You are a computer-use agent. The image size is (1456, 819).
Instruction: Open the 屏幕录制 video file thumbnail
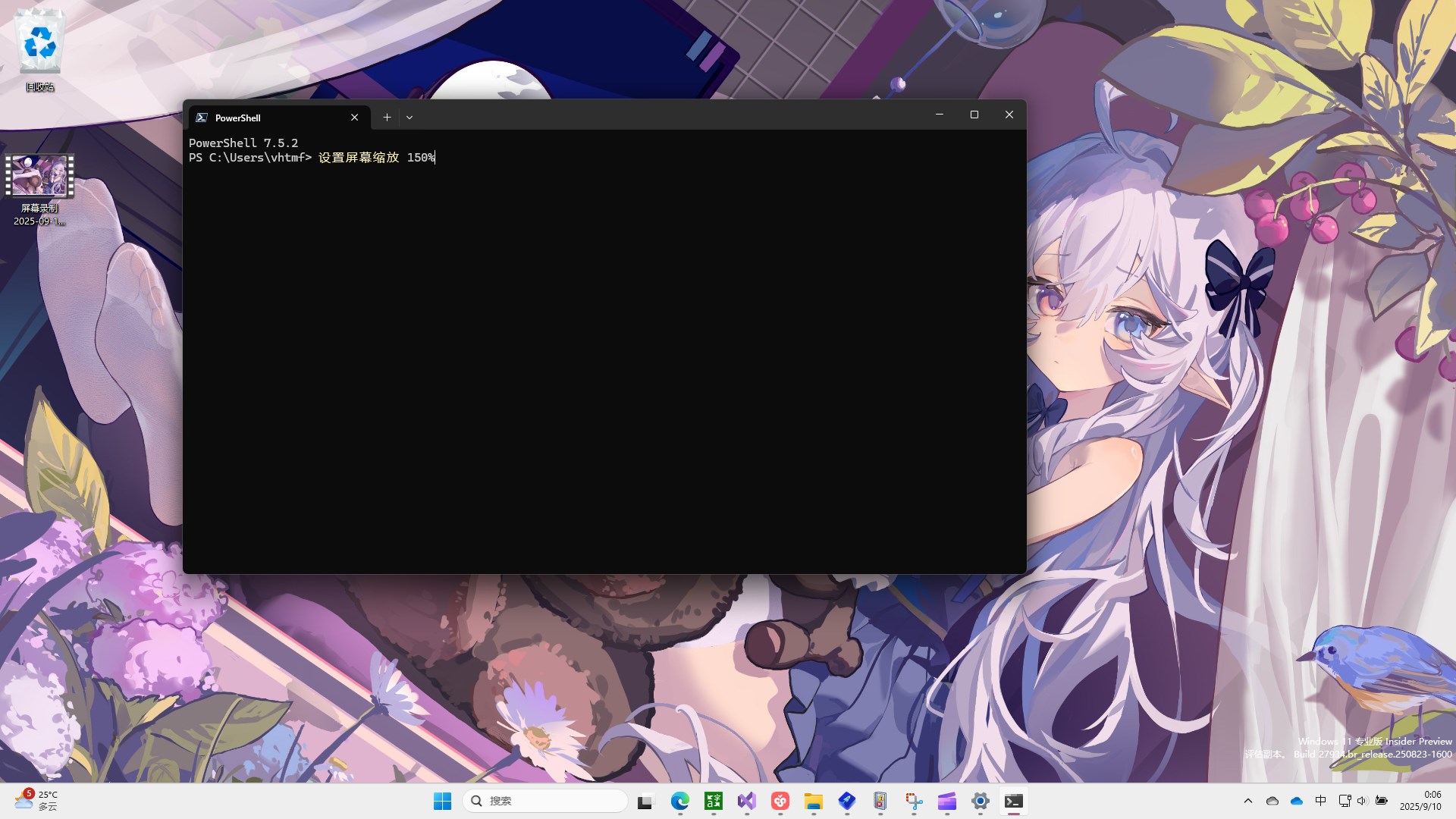pos(39,176)
